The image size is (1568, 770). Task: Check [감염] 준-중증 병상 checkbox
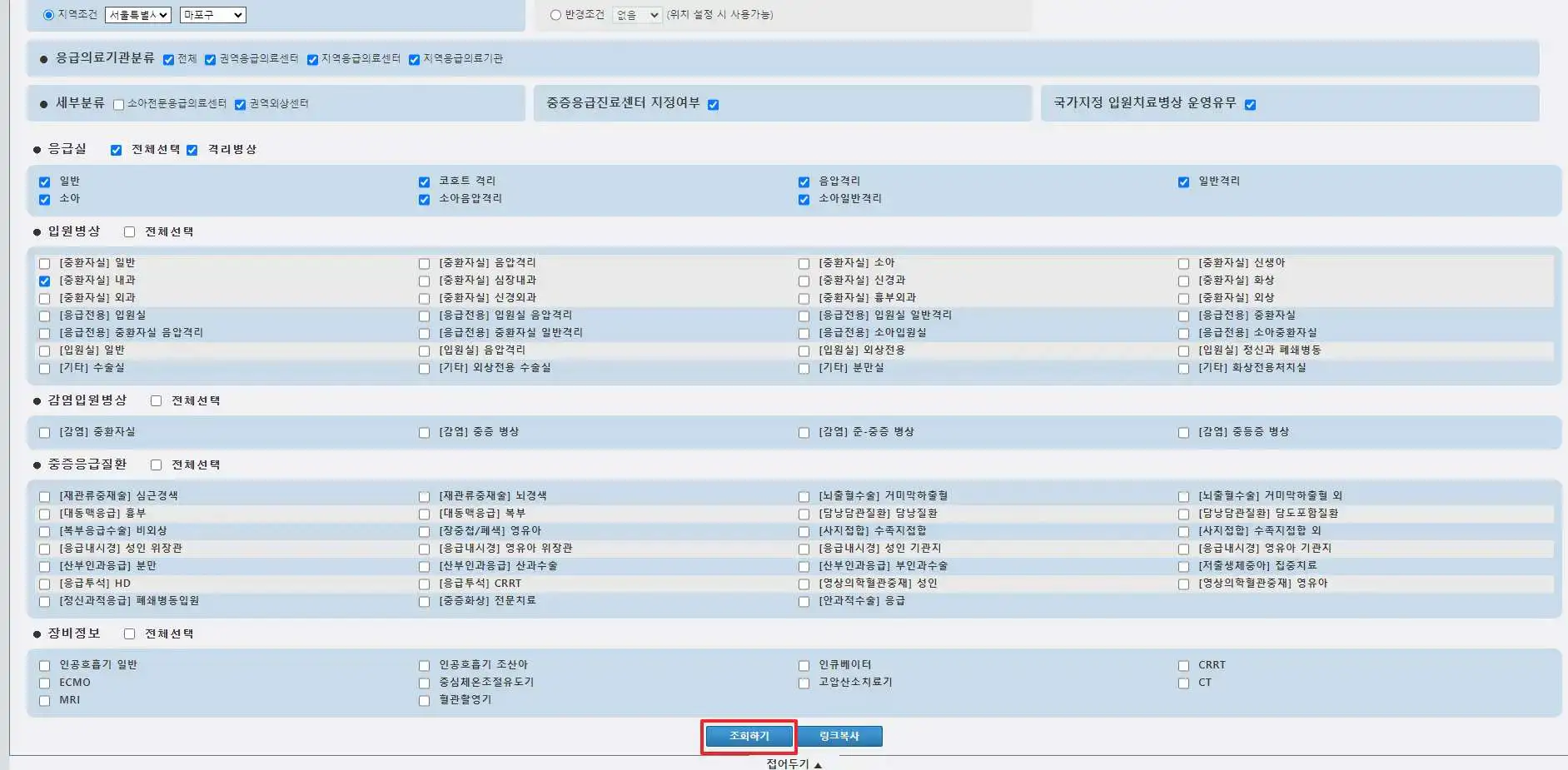804,432
